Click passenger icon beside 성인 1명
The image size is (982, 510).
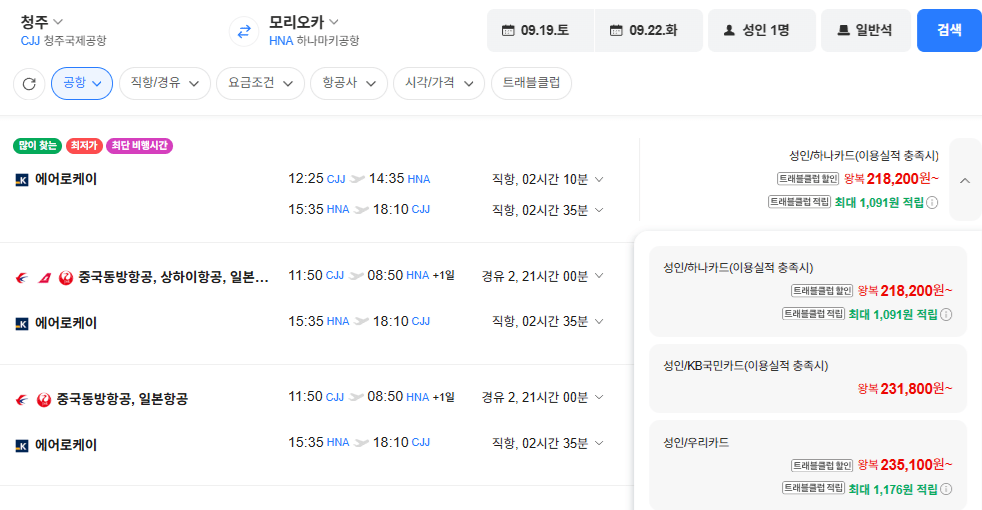pos(729,30)
